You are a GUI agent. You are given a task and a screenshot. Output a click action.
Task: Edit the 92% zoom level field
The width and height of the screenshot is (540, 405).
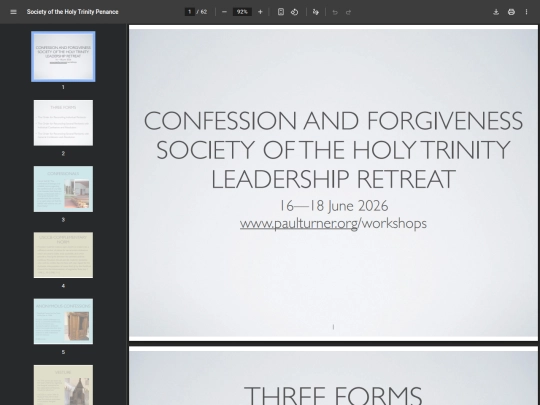pyautogui.click(x=242, y=12)
